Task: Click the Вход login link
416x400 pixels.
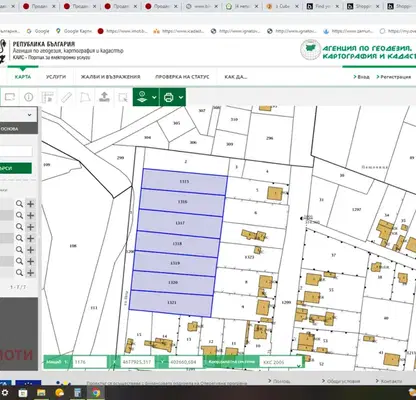Action: tap(363, 77)
